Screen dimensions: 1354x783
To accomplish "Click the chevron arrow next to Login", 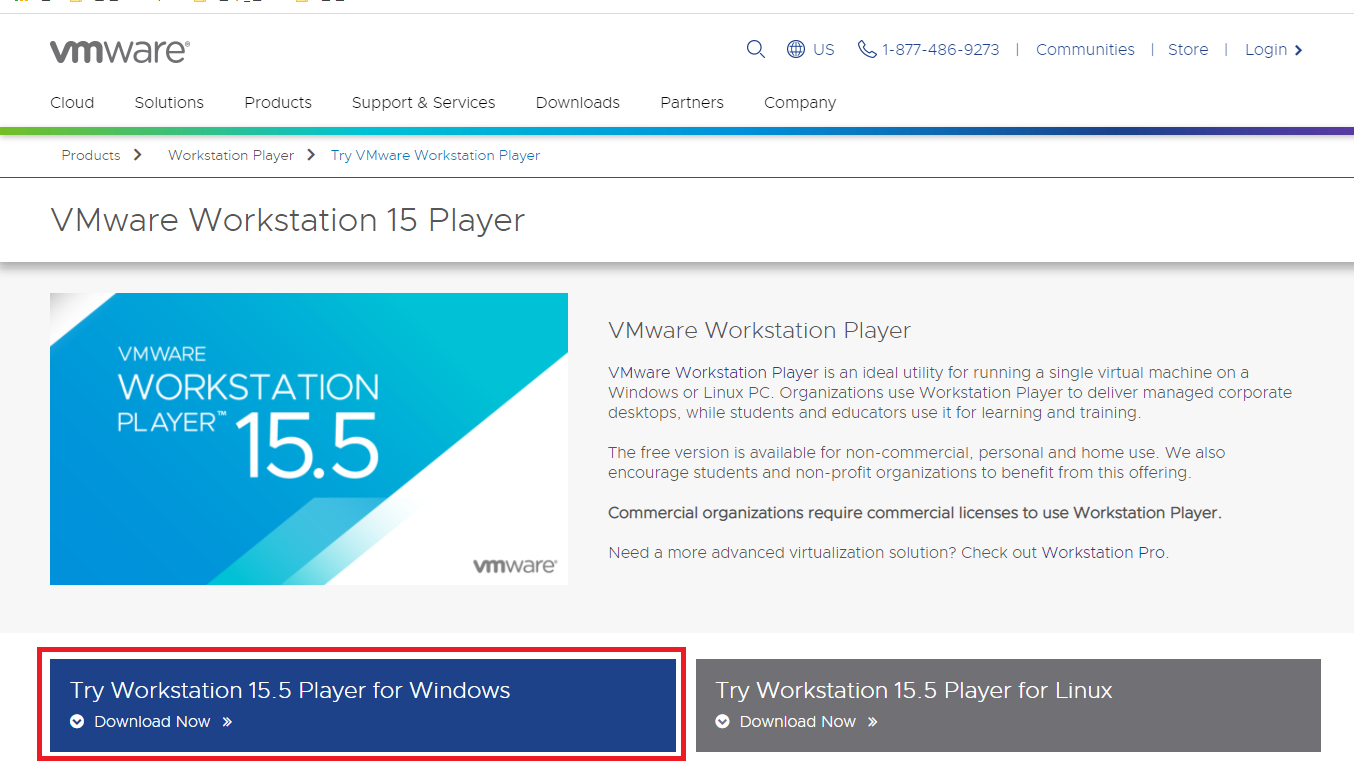I will tap(1299, 50).
